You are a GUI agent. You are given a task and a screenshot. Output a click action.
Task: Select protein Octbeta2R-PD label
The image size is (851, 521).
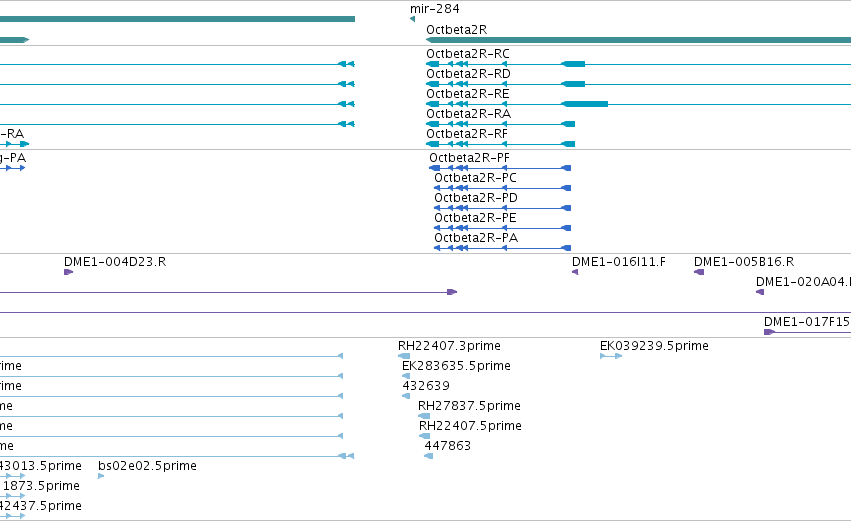point(476,198)
